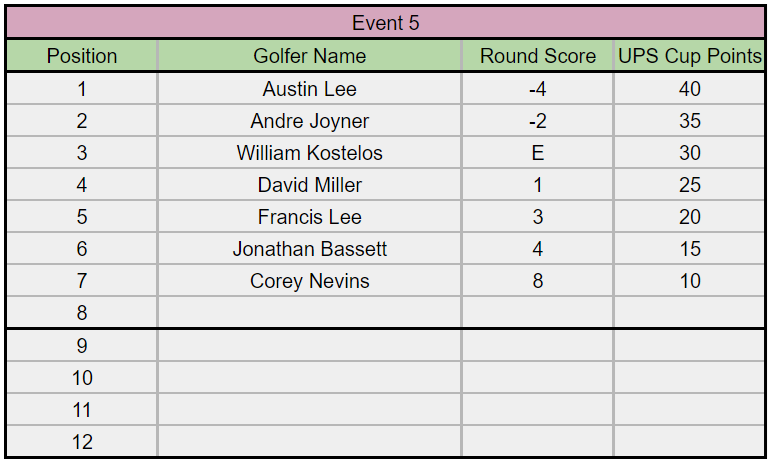
Task: Select the Golfer Name header cell
Action: (309, 56)
